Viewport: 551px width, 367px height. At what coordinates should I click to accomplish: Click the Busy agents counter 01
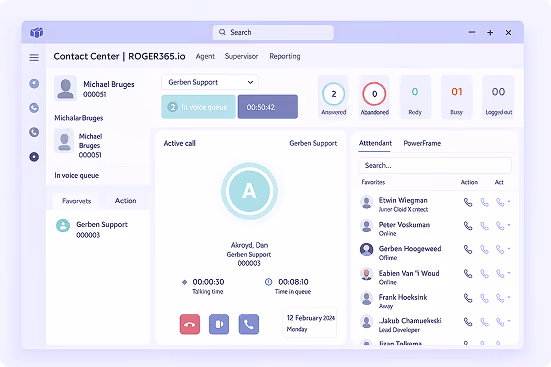[x=456, y=97]
